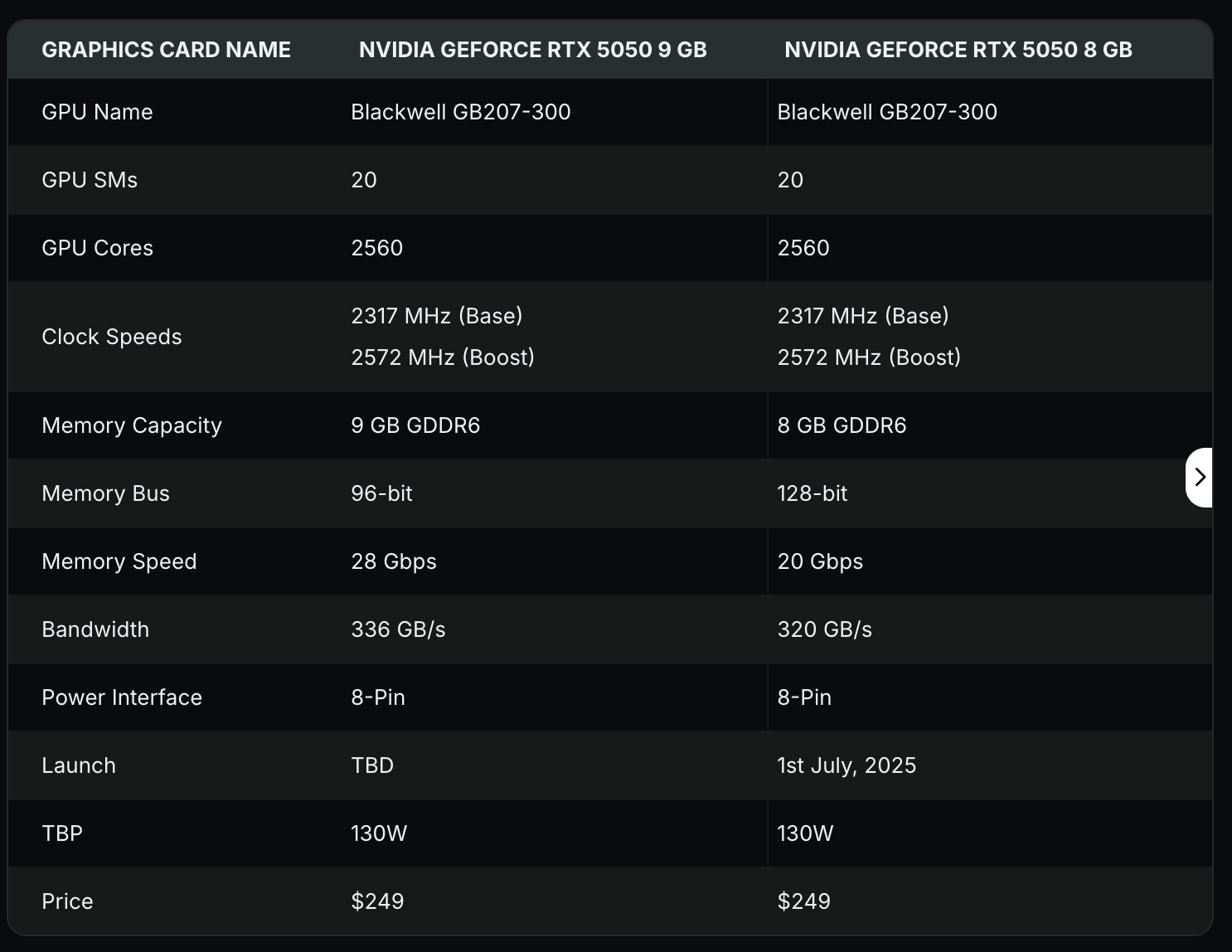Click the 'GPU Cores' row label
The image size is (1232, 952).
[x=97, y=248]
